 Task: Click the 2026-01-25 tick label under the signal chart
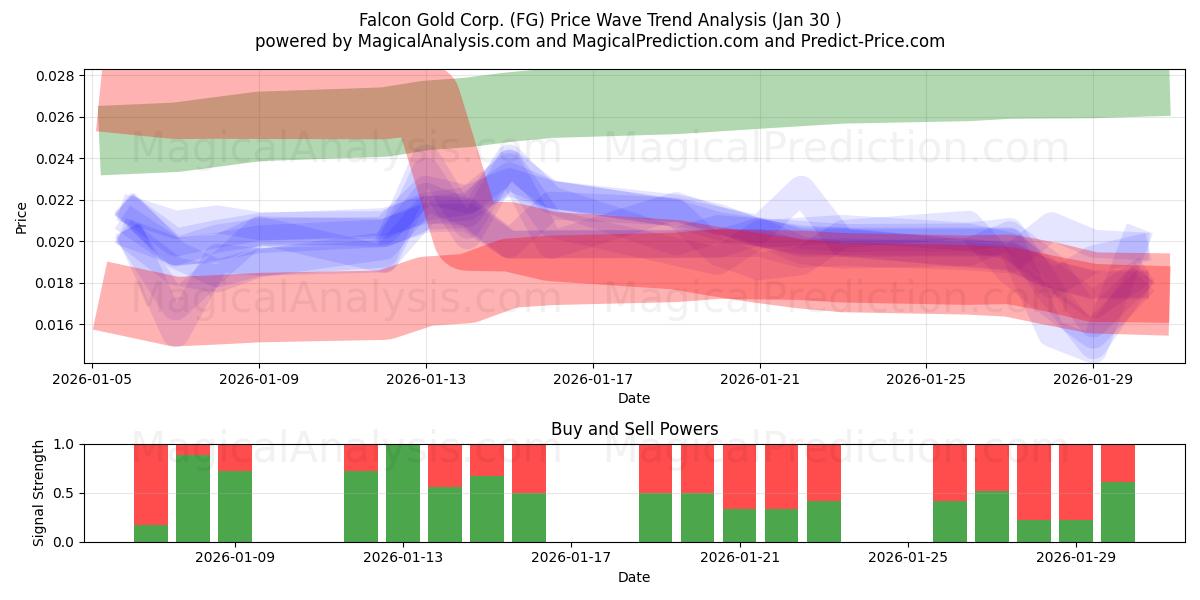[908, 558]
